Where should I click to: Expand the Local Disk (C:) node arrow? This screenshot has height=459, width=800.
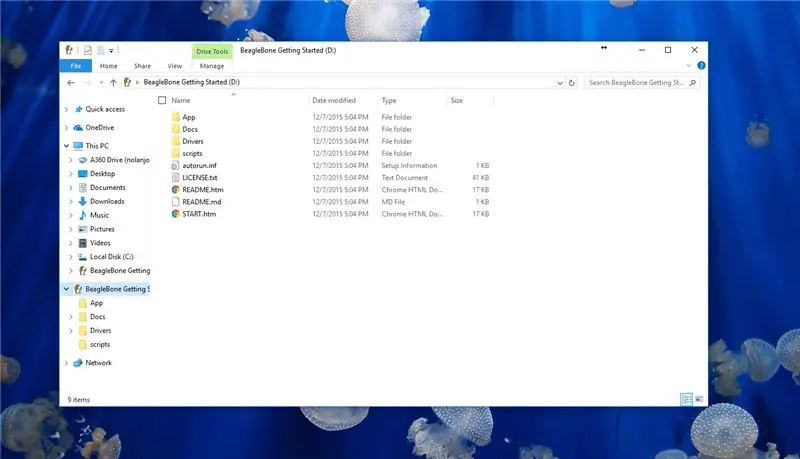(x=71, y=257)
